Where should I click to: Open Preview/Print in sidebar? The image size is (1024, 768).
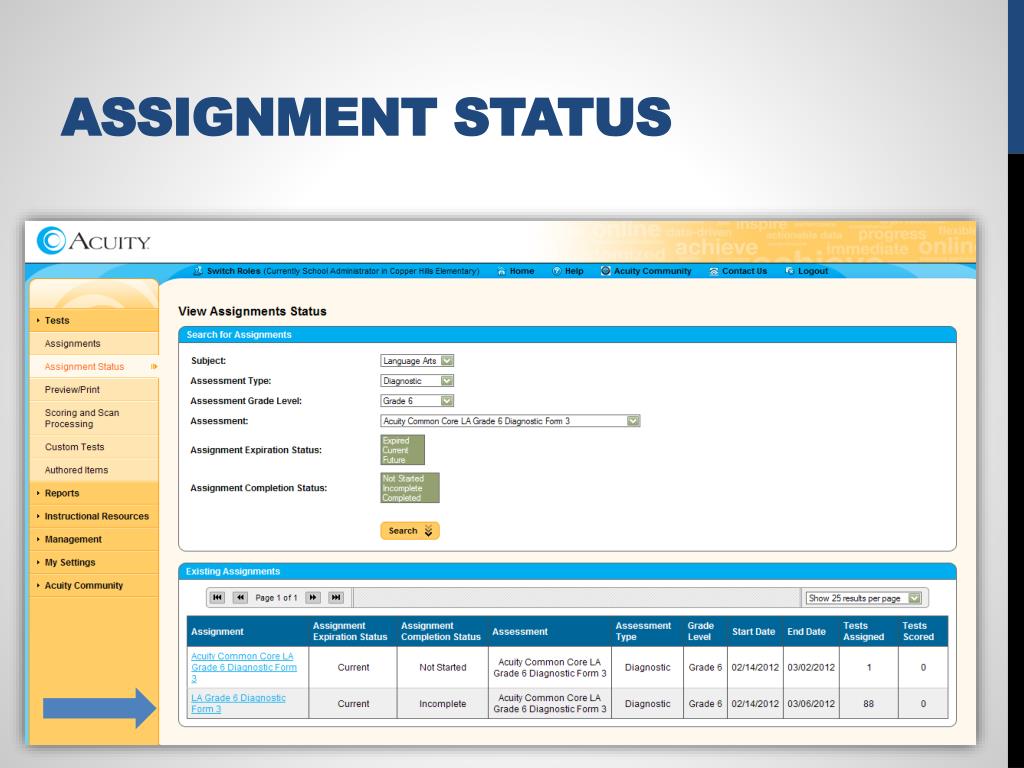(72, 389)
